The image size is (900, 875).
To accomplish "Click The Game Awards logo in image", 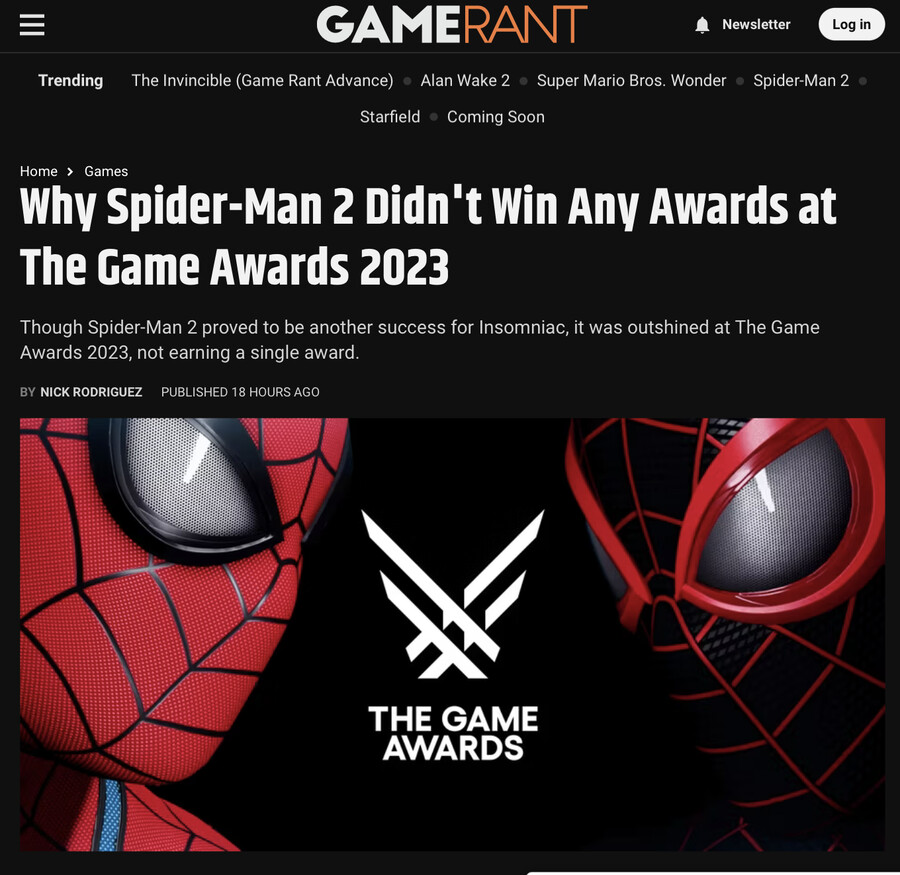I will [453, 635].
